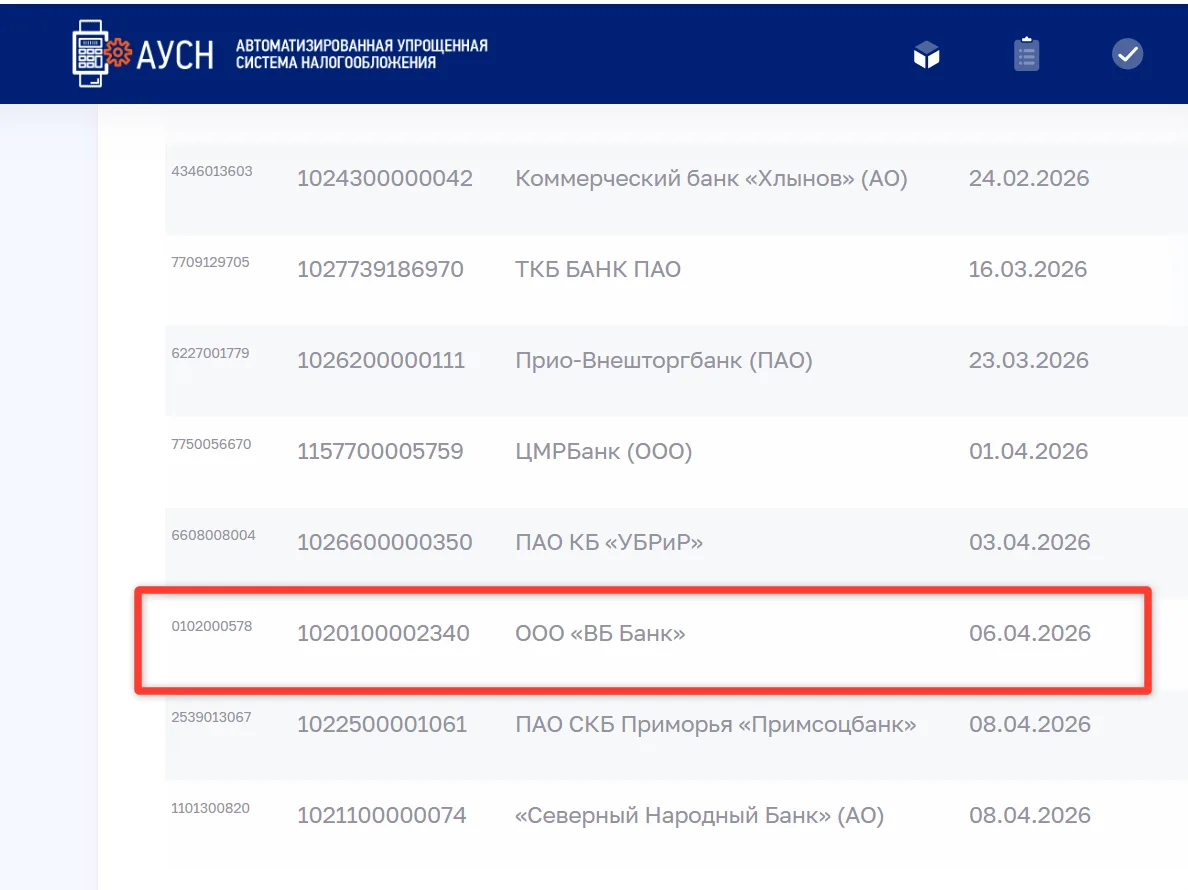1188x890 pixels.
Task: Click date 16.03.2026
Action: (1027, 269)
